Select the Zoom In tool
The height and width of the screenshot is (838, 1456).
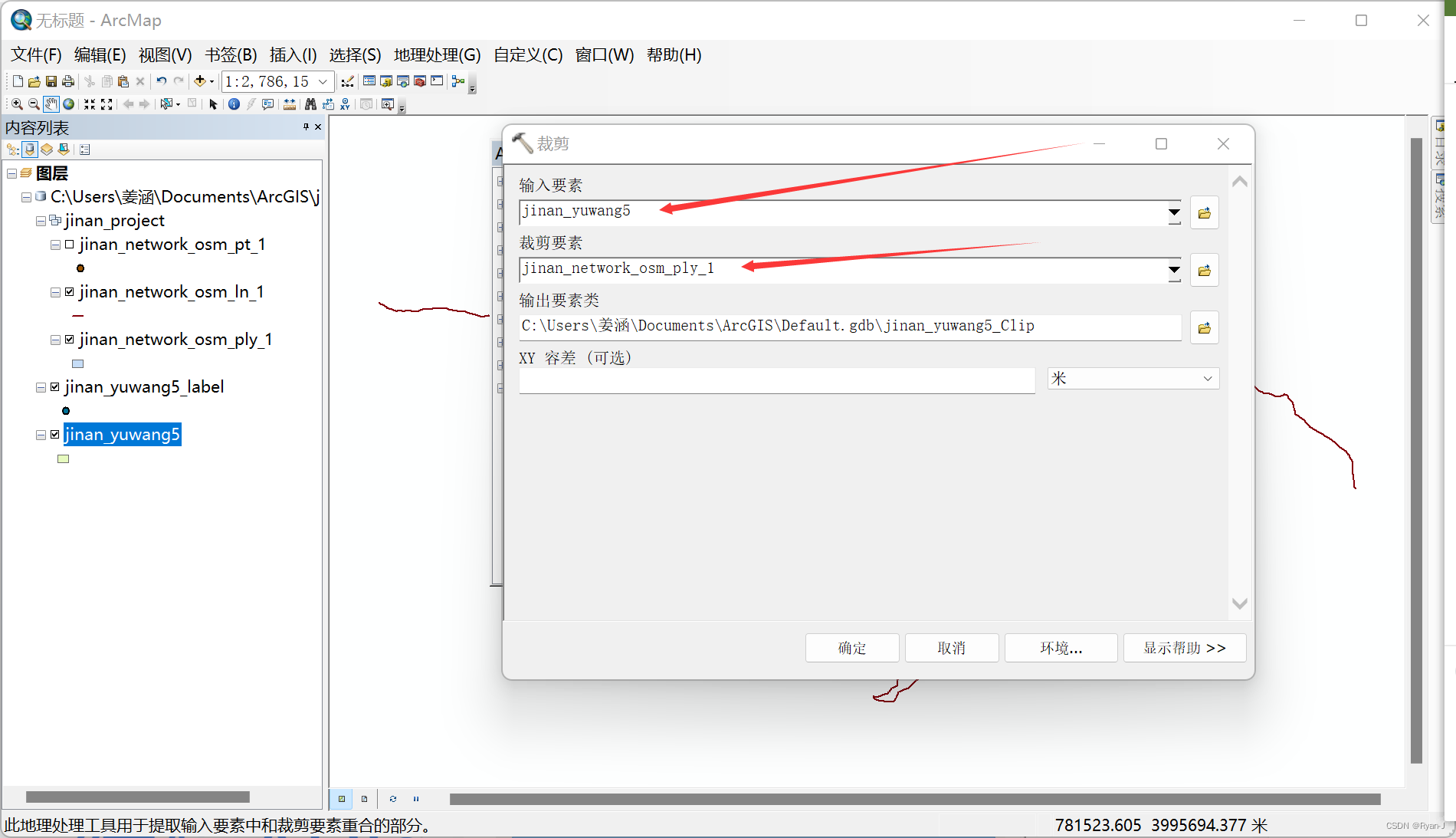pyautogui.click(x=17, y=104)
